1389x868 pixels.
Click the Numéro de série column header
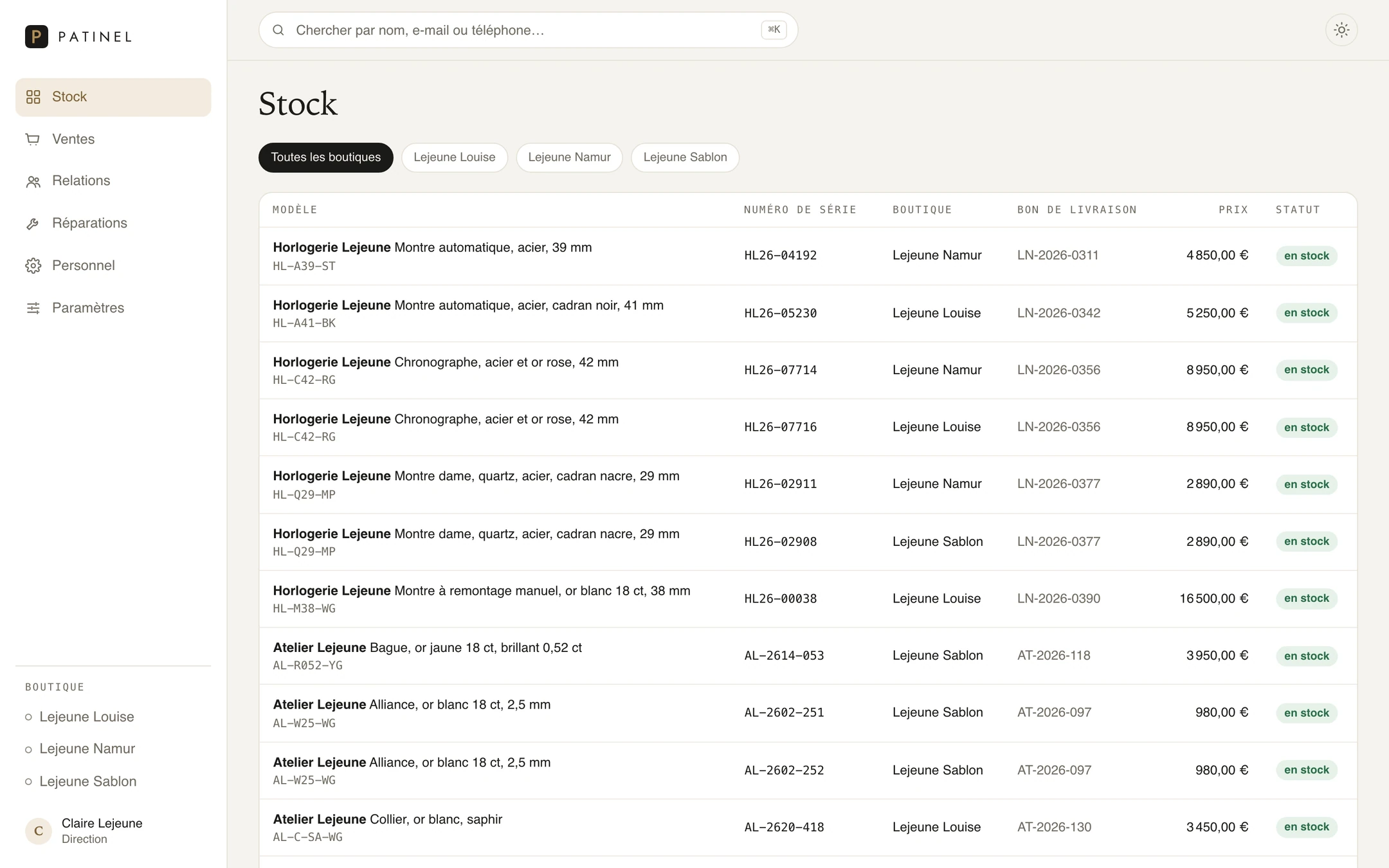[x=801, y=210]
